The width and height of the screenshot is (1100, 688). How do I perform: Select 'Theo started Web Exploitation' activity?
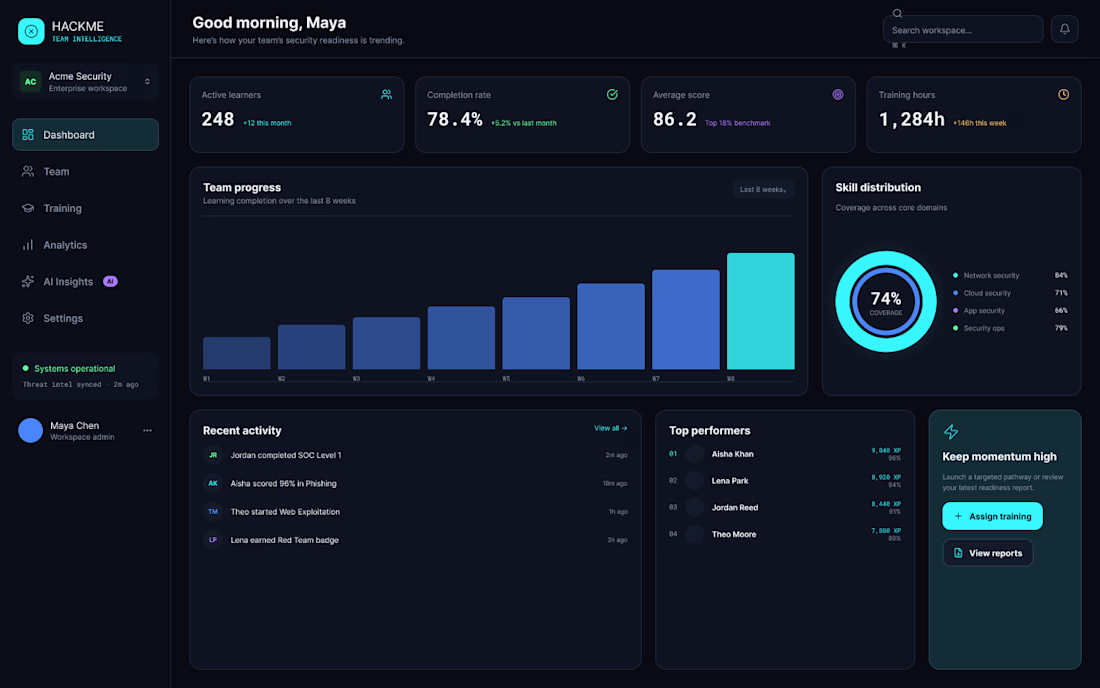[x=415, y=512]
